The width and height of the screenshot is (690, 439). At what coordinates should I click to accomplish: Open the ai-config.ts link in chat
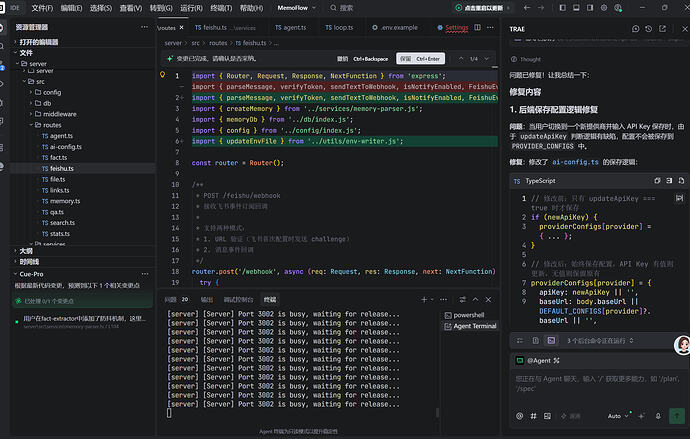(x=575, y=162)
